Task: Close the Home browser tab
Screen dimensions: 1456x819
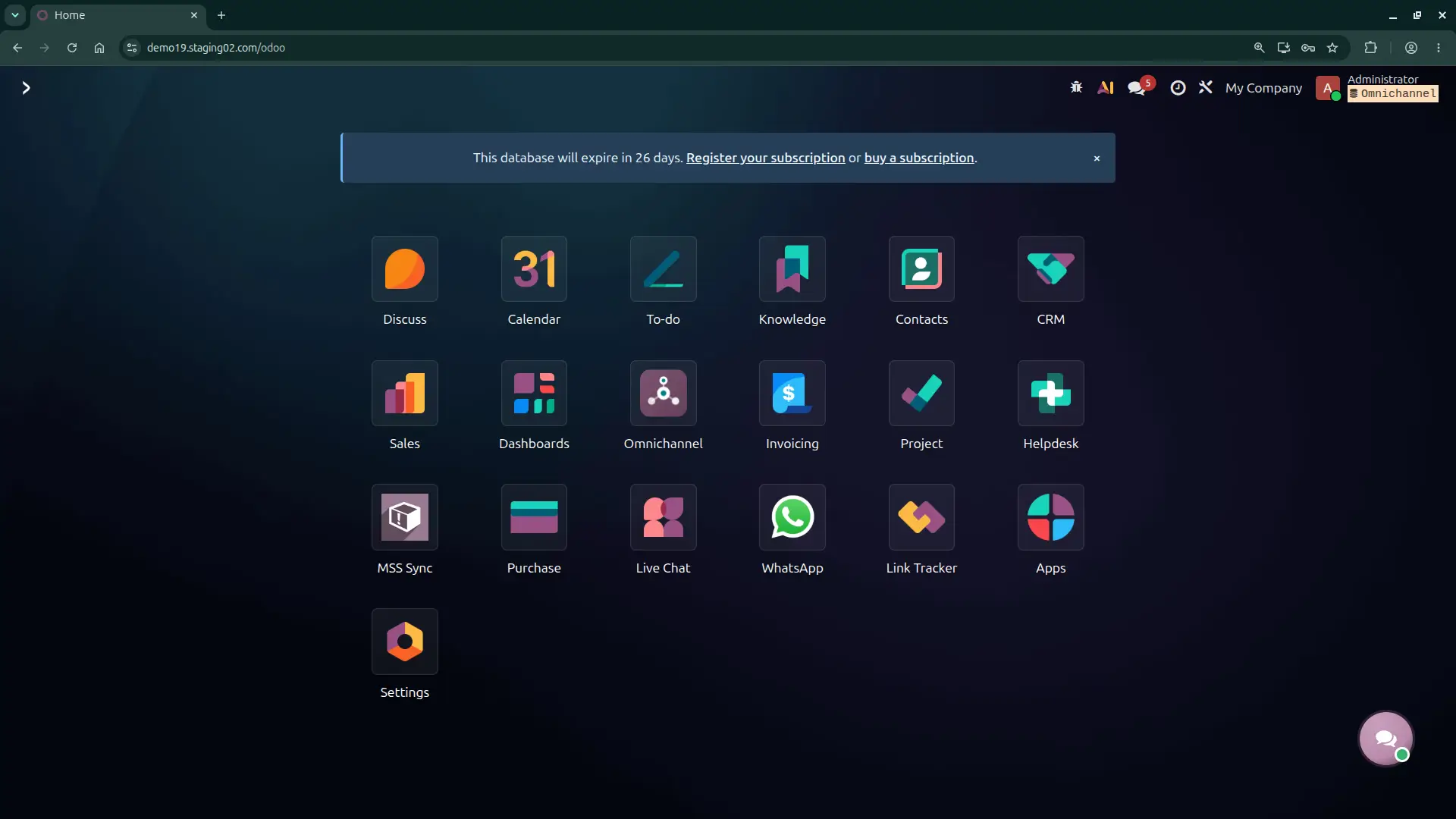Action: click(194, 15)
